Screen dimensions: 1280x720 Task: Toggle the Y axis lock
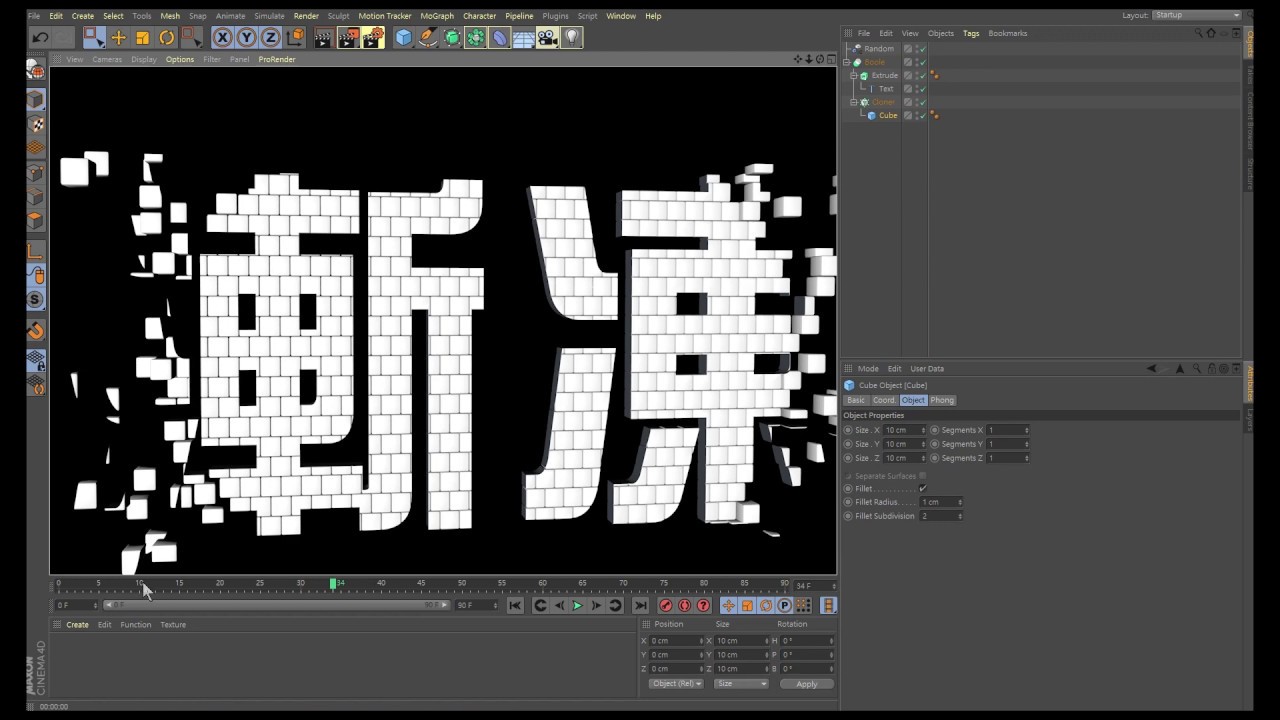[246, 38]
